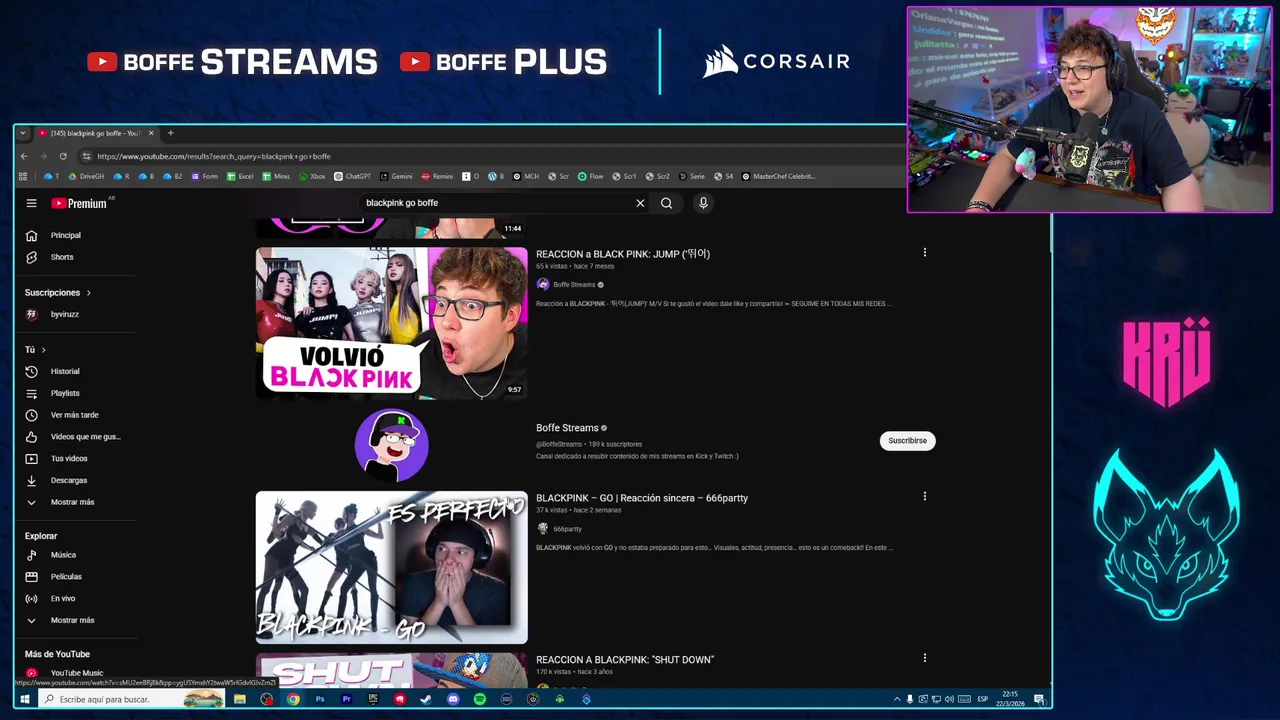Open REACCION a BLACK PINK: JUMP title
1280x720 pixels.
623,254
